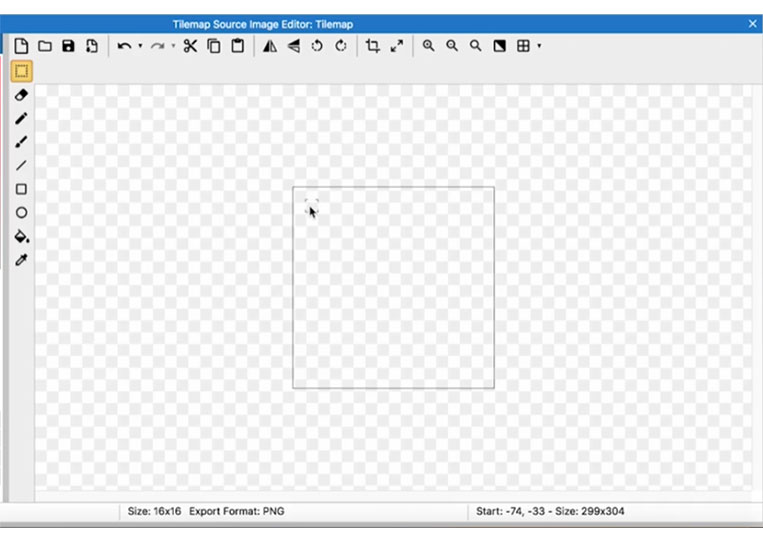This screenshot has height=541, width=763.
Task: Close the Tilemap Source Image Editor window
Action: 753,24
